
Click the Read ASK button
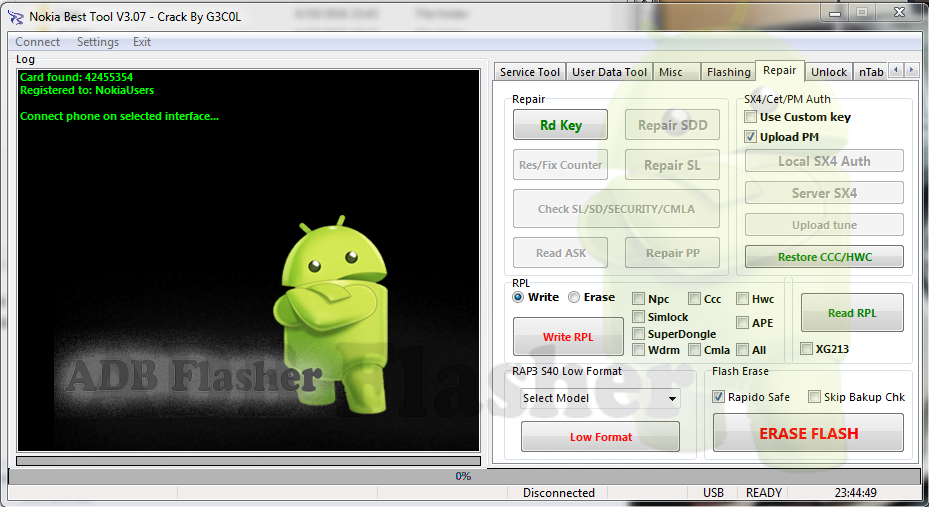(x=560, y=253)
